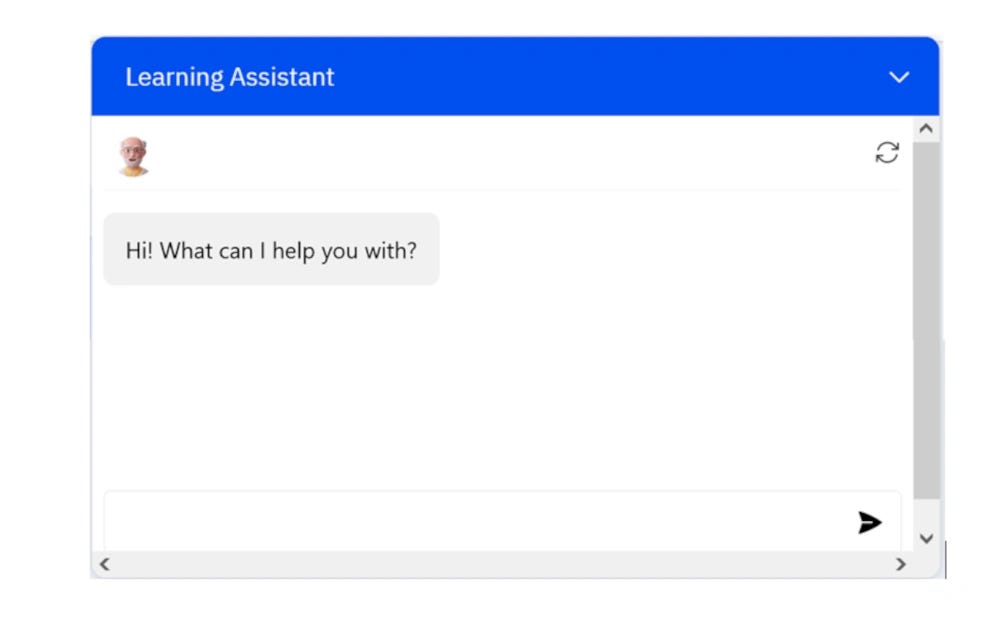The height and width of the screenshot is (619, 1000).
Task: Click the vertical scrollbar thumb
Action: [x=925, y=320]
